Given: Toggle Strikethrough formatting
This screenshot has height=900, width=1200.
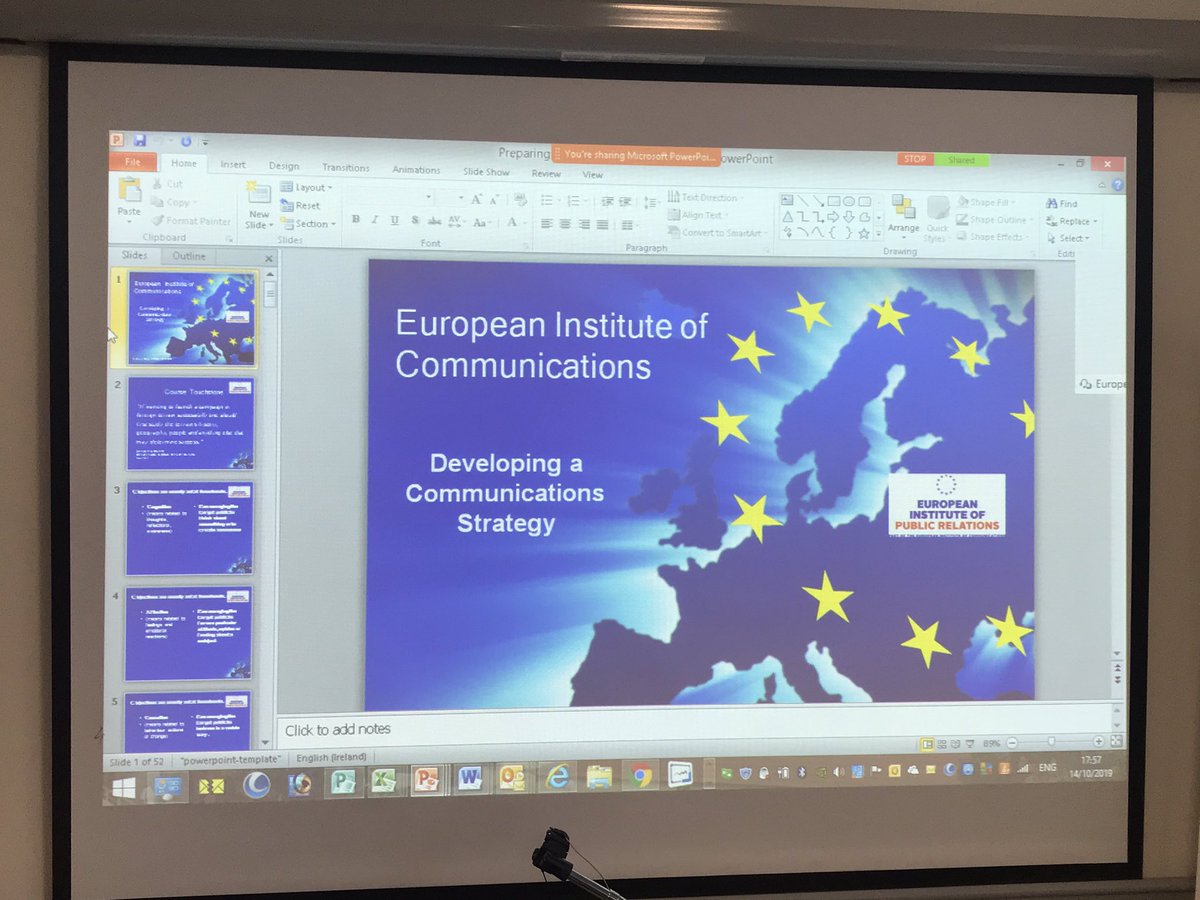Looking at the screenshot, I should pyautogui.click(x=434, y=222).
